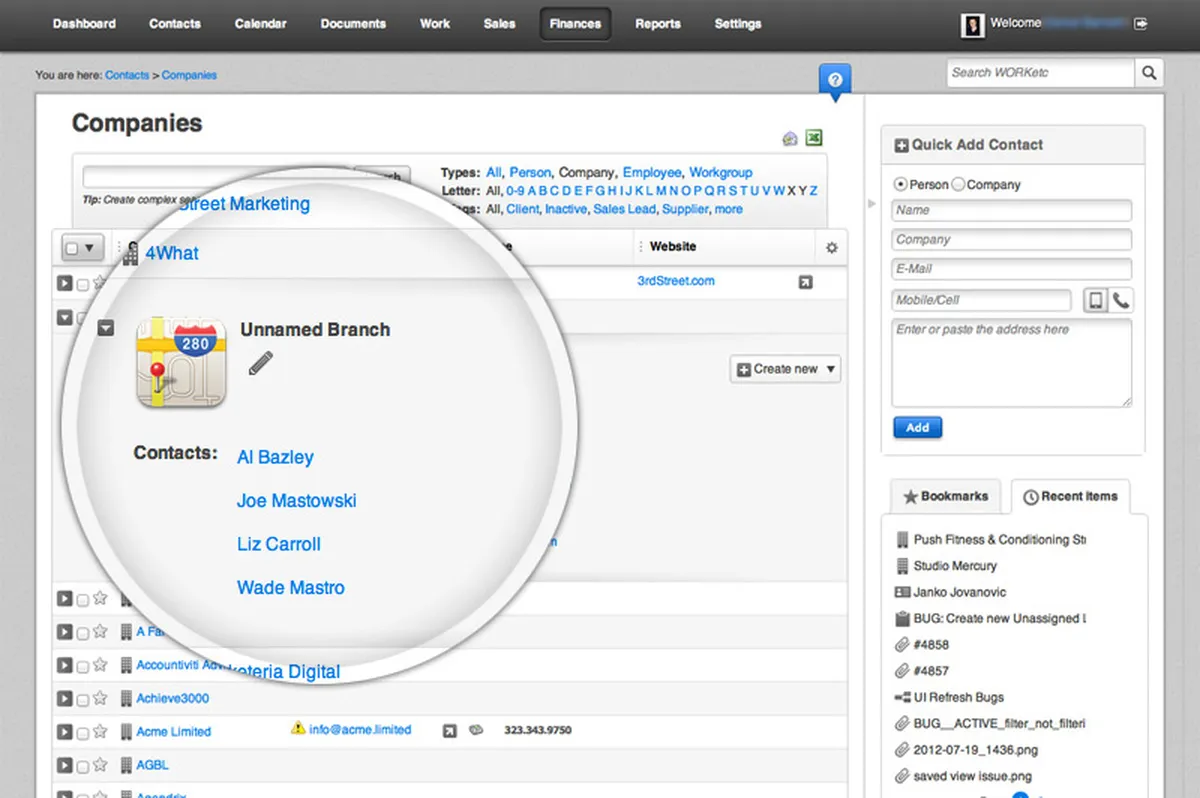This screenshot has width=1200, height=798.
Task: Star the Acme Limited company row
Action: click(x=100, y=731)
